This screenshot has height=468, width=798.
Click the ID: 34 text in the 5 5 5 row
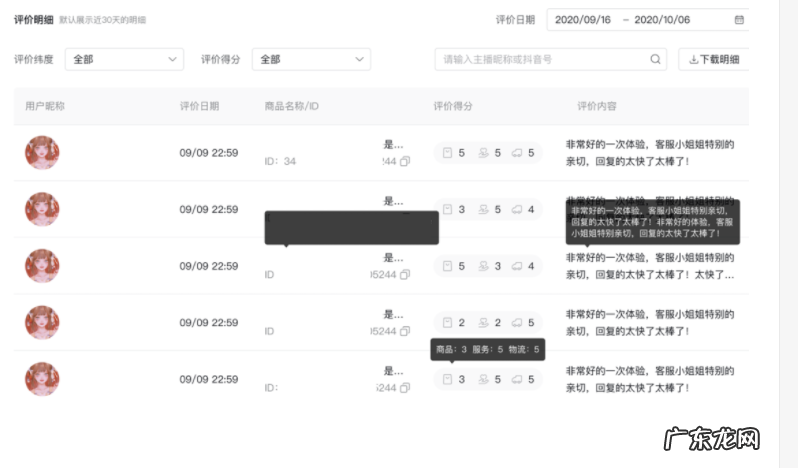(280, 161)
